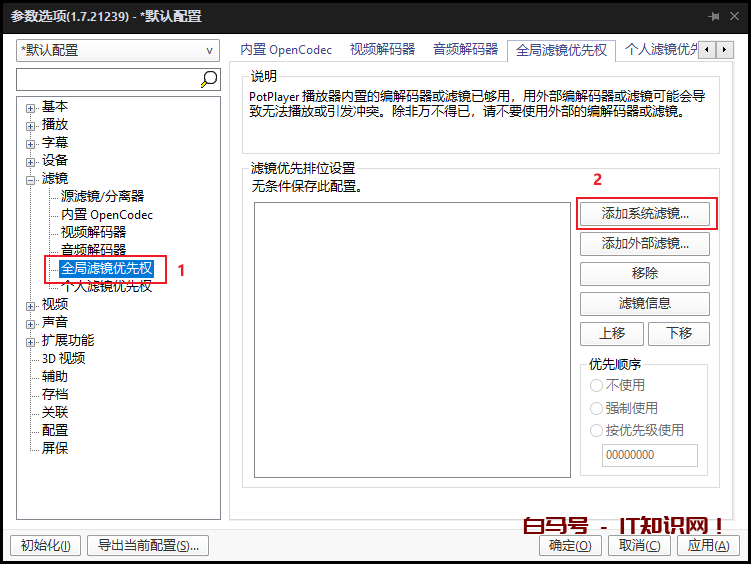
Task: Open the 内置 OpenCodec tab
Action: (287, 49)
